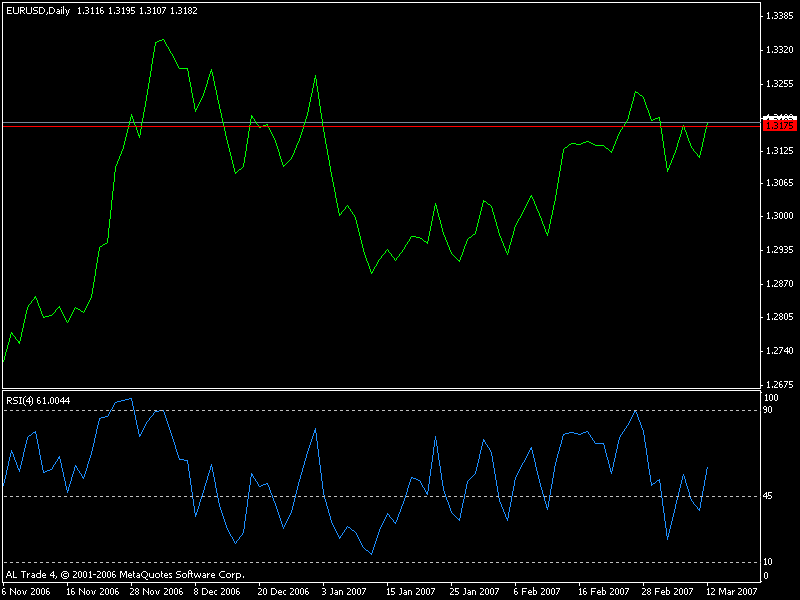The height and width of the screenshot is (600, 800).
Task: Click the 1.3000 price axis label
Action: click(779, 216)
